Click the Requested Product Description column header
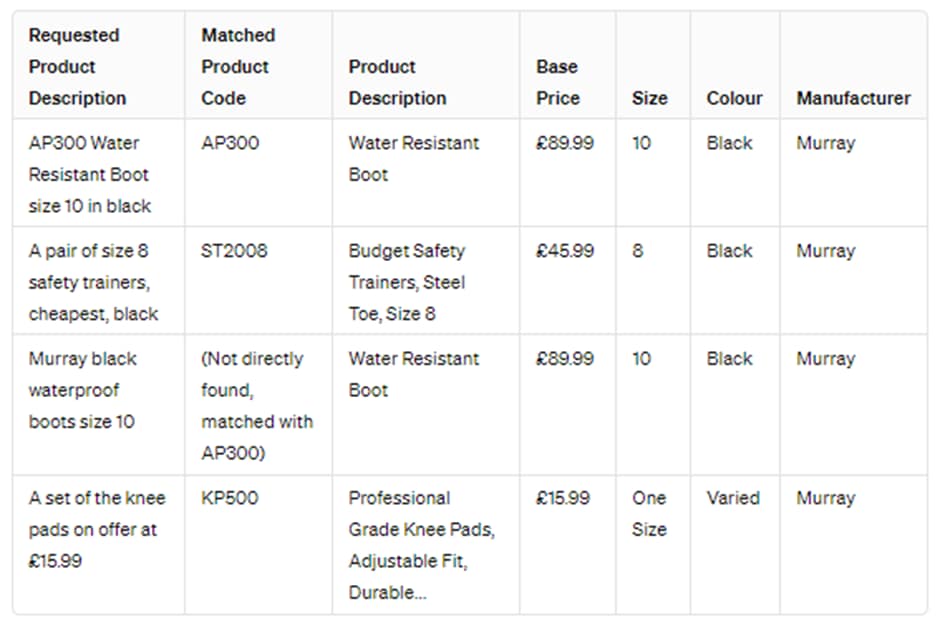 point(77,67)
